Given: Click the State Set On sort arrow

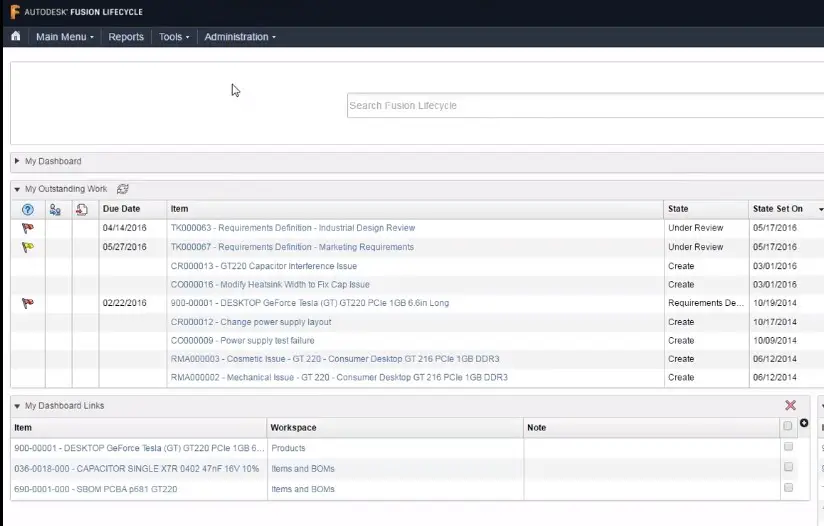Looking at the screenshot, I should pyautogui.click(x=821, y=210).
